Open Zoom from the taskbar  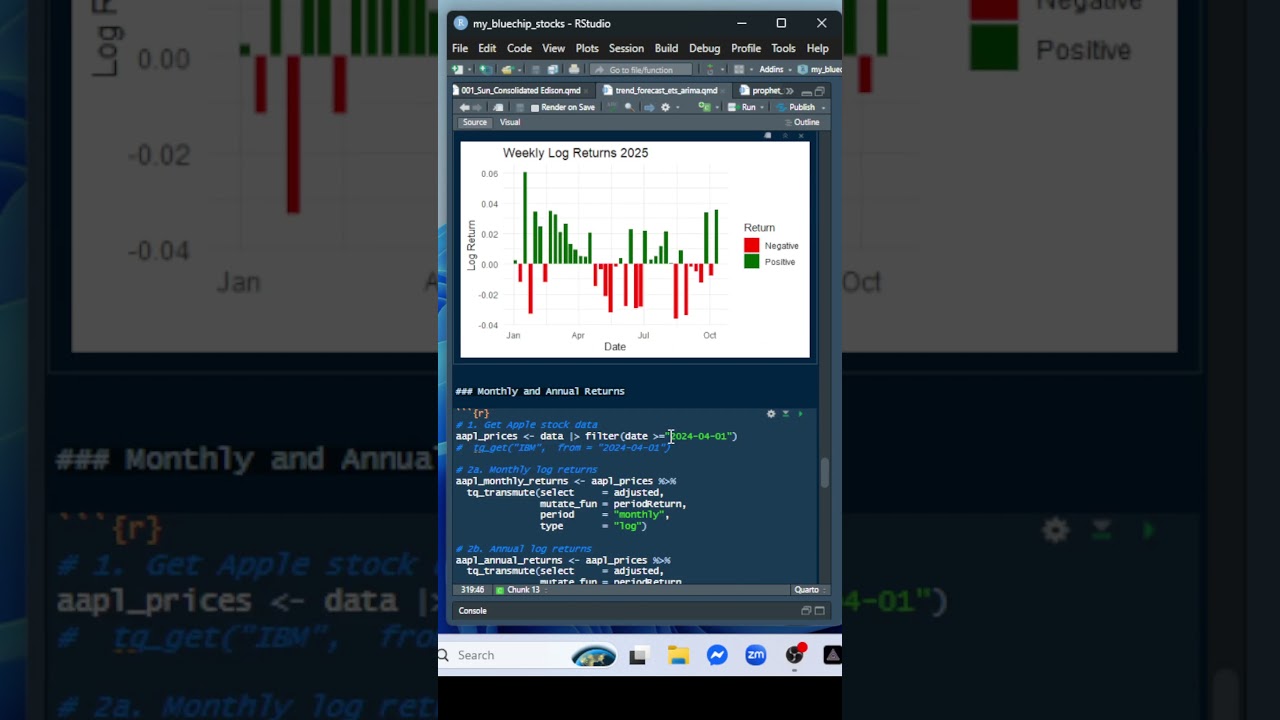click(756, 655)
